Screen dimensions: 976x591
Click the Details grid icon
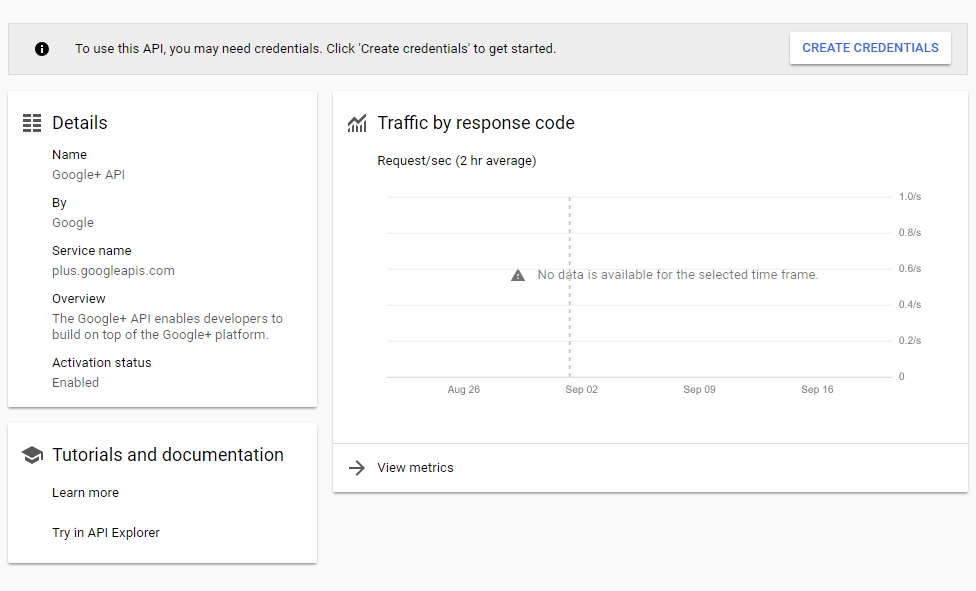pos(32,123)
